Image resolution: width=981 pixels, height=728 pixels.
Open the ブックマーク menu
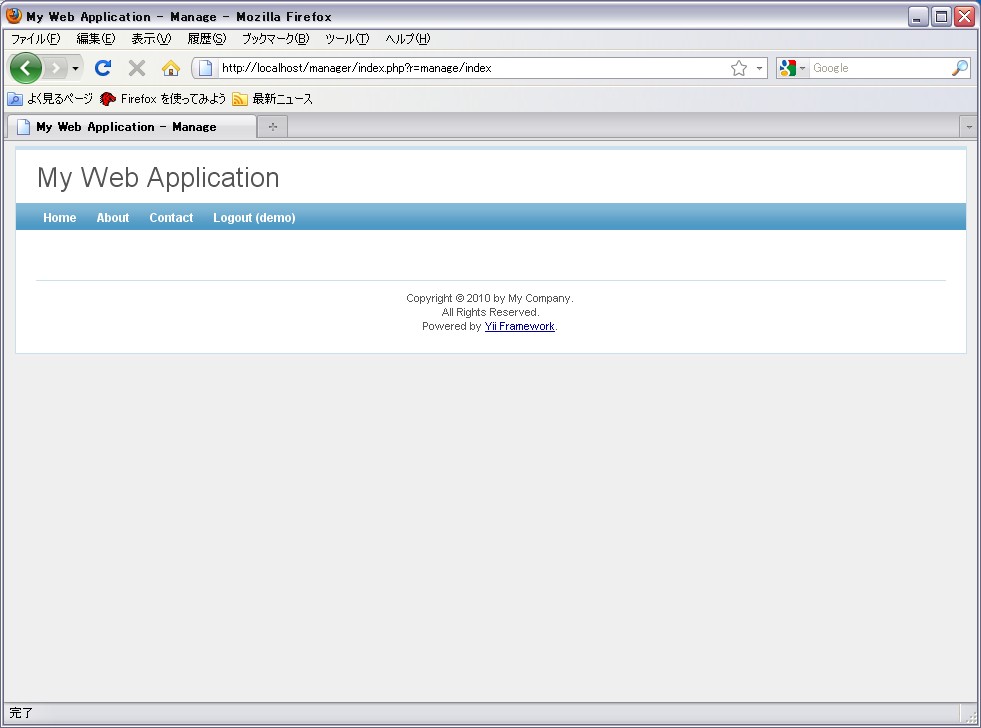(x=275, y=39)
